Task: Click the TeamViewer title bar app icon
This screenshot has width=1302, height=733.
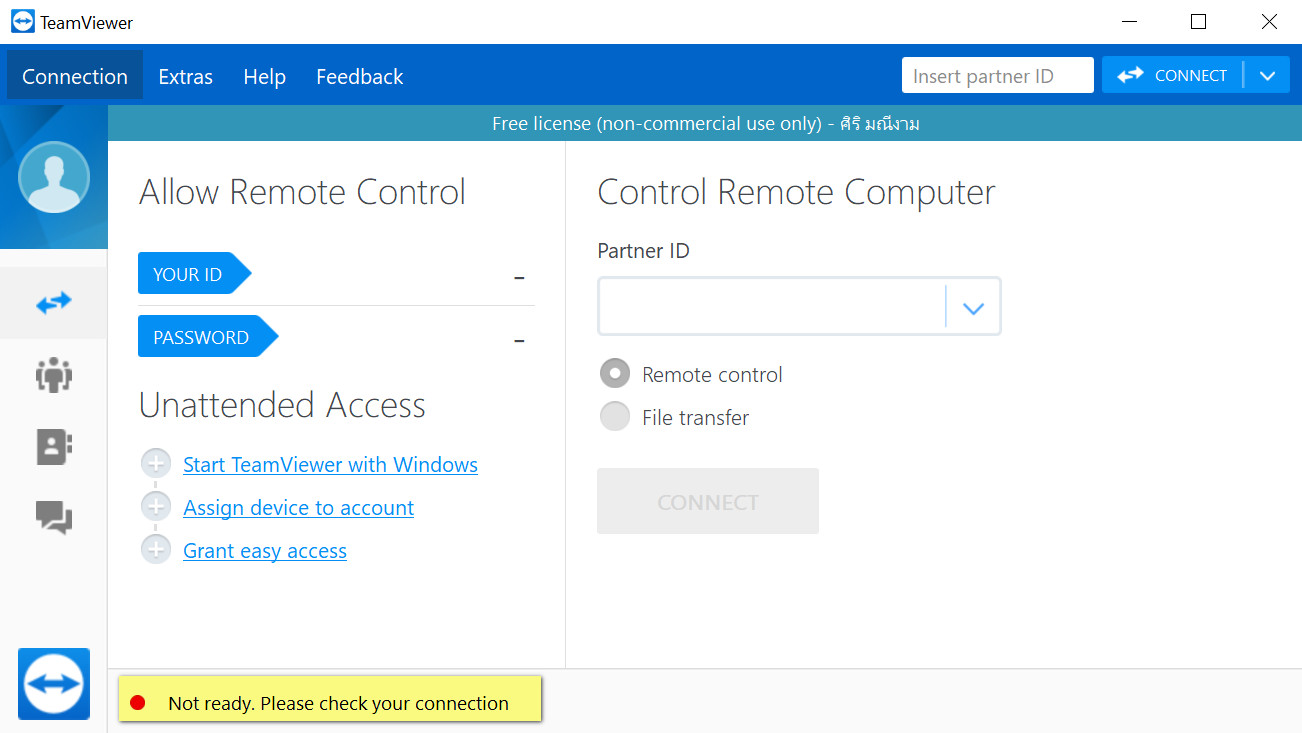Action: pos(22,21)
